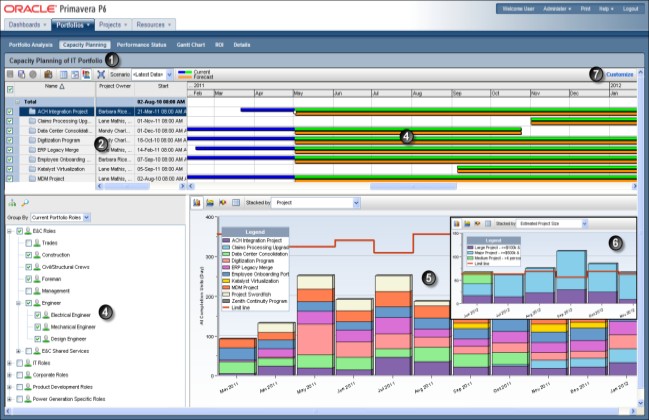The width and height of the screenshot is (649, 420).
Task: Click the role hierarchy icon above Group By
Action: pos(11,203)
